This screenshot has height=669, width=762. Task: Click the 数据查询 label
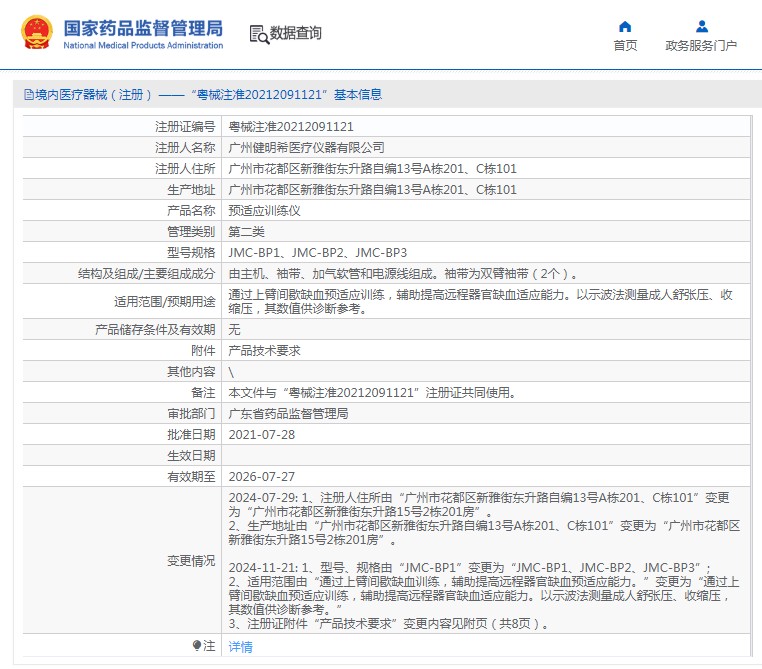(295, 33)
